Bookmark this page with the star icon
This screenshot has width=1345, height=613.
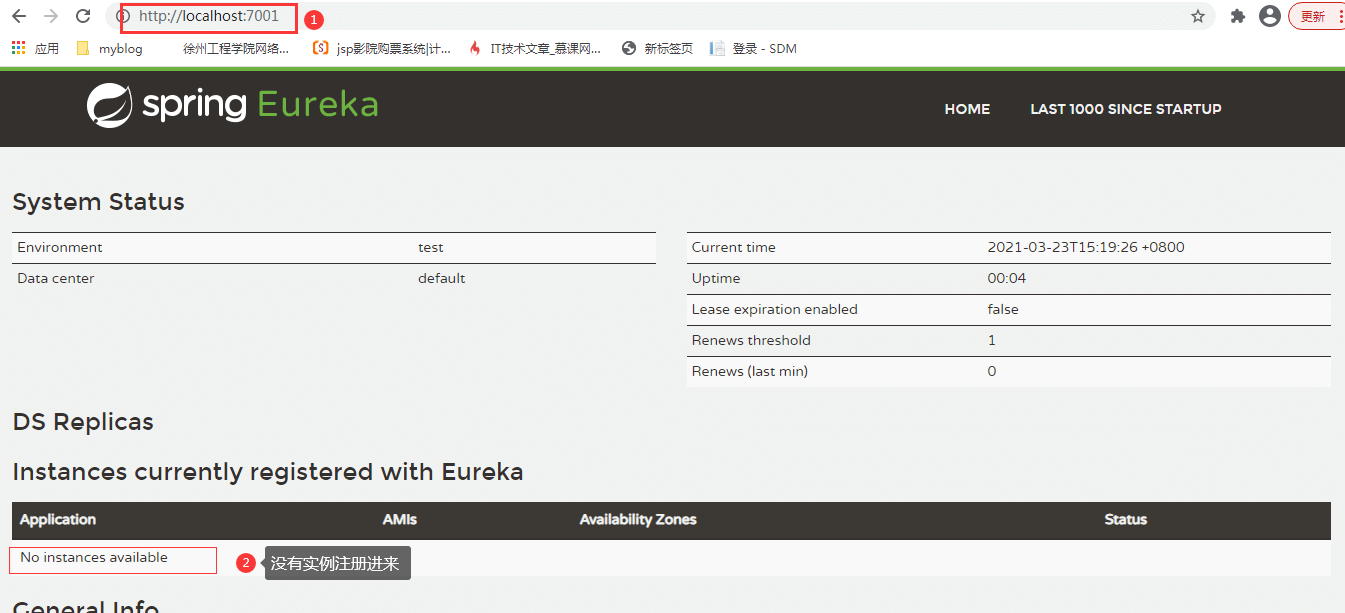[x=1198, y=16]
